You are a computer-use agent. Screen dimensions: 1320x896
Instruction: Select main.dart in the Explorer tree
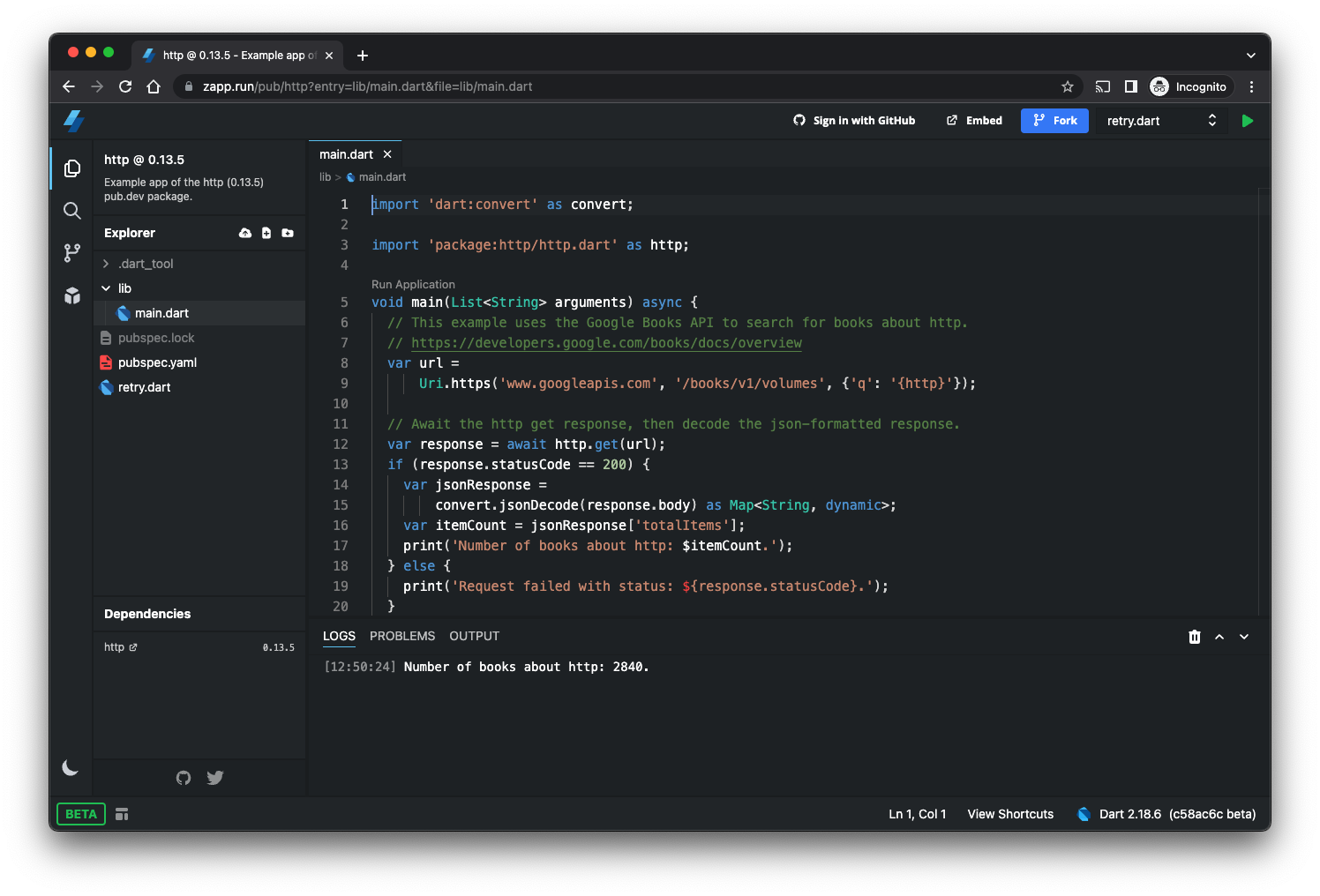click(199, 313)
